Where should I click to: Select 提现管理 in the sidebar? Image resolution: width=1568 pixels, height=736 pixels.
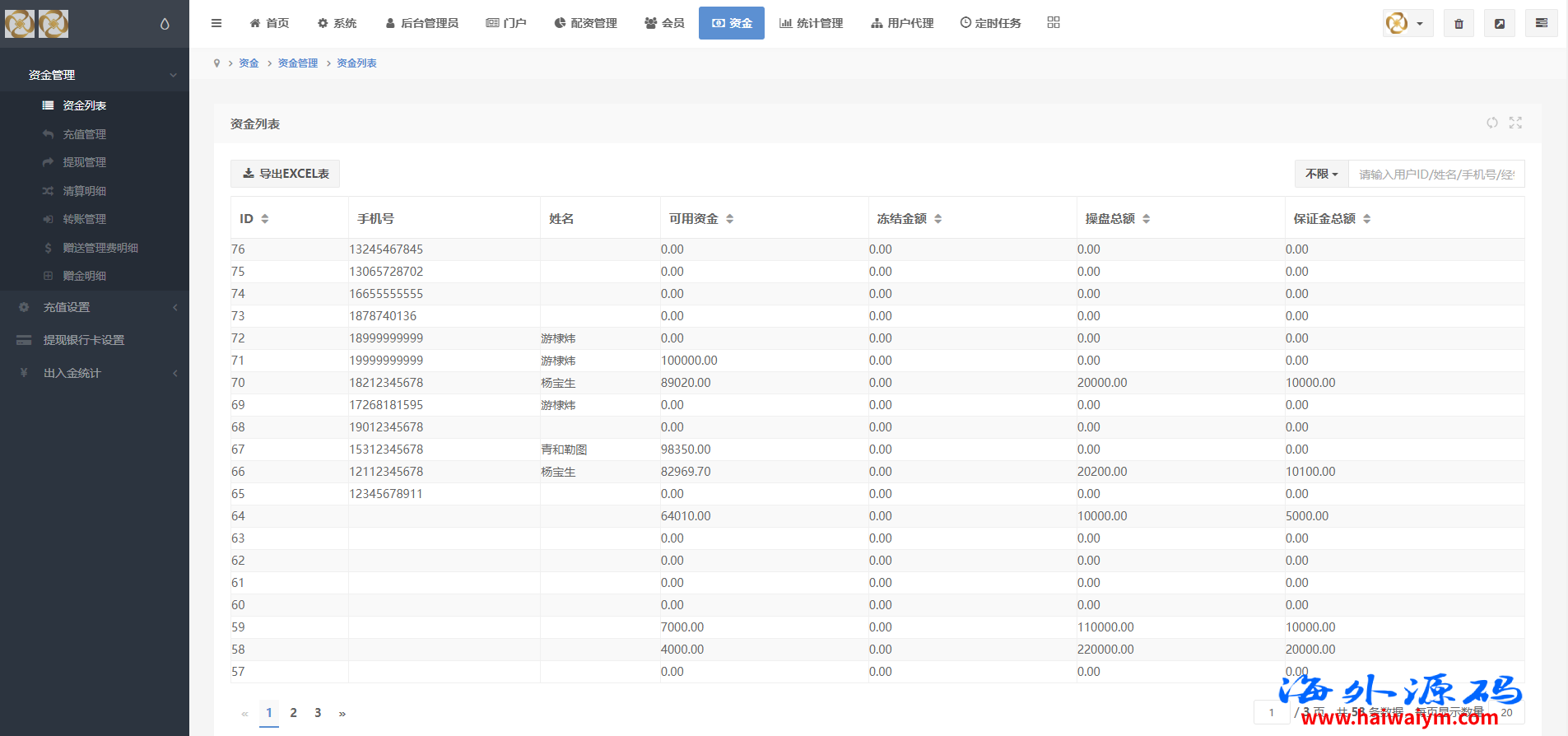tap(84, 162)
